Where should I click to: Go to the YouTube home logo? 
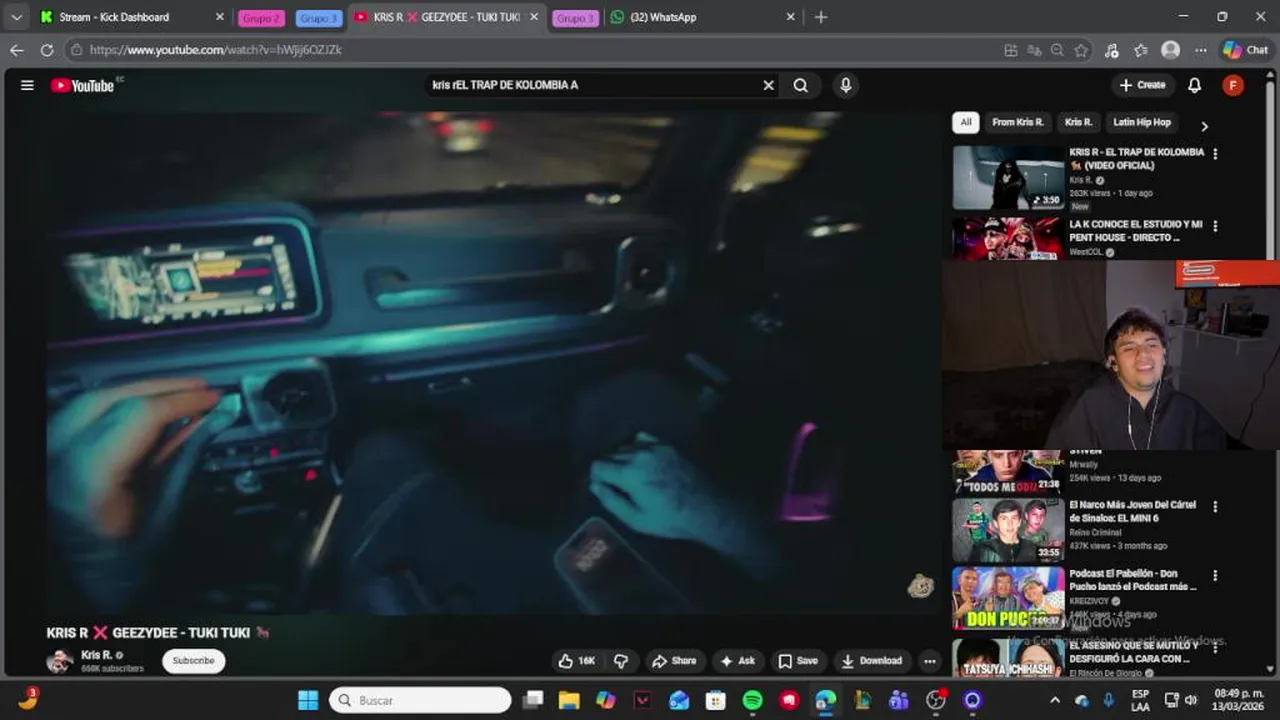click(83, 85)
